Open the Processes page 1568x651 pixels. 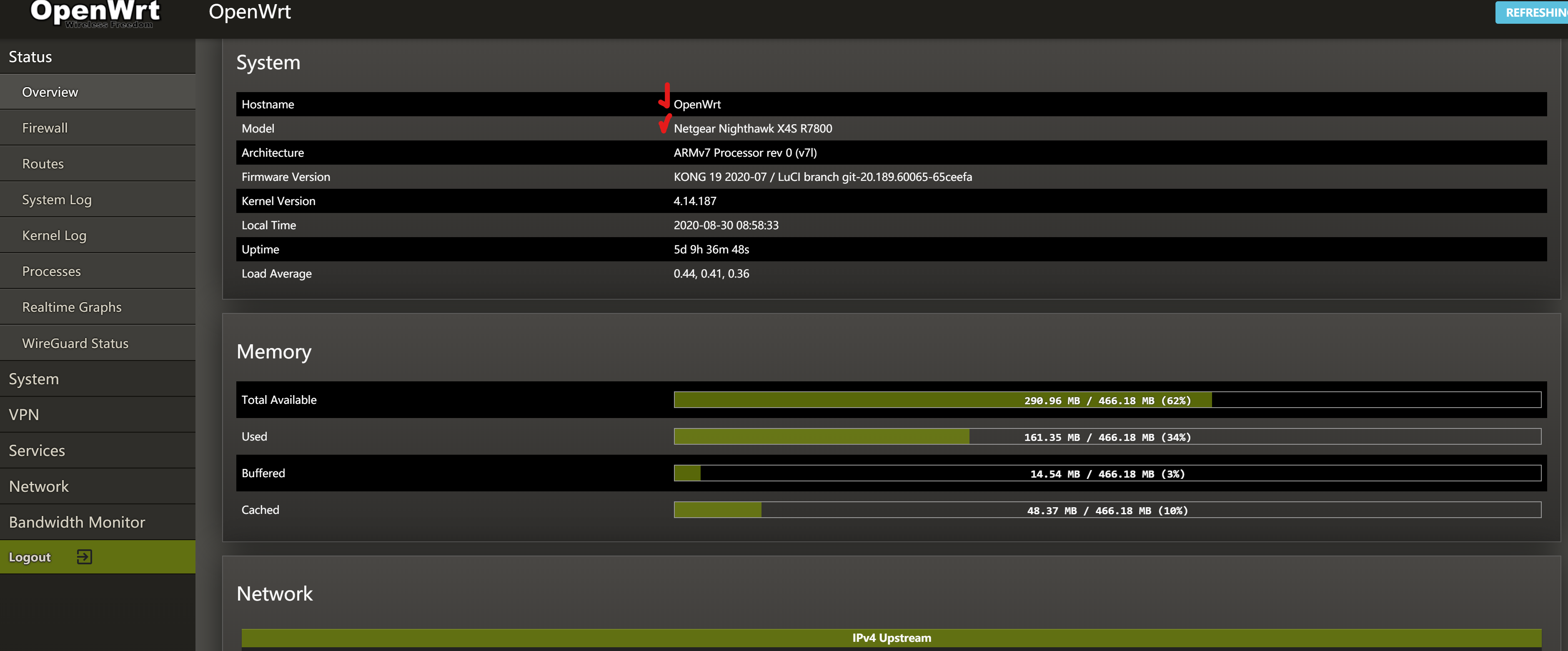point(98,271)
